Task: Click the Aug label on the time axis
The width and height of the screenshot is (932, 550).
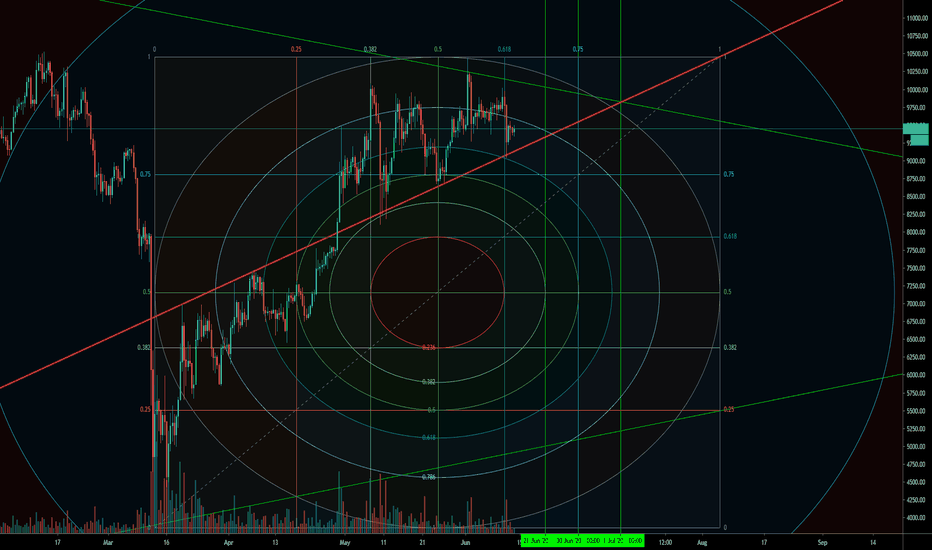Action: (x=702, y=542)
